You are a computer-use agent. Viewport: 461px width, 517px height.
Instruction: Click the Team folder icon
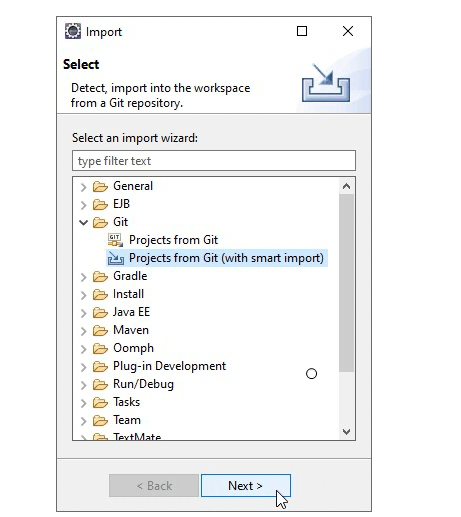(x=100, y=420)
